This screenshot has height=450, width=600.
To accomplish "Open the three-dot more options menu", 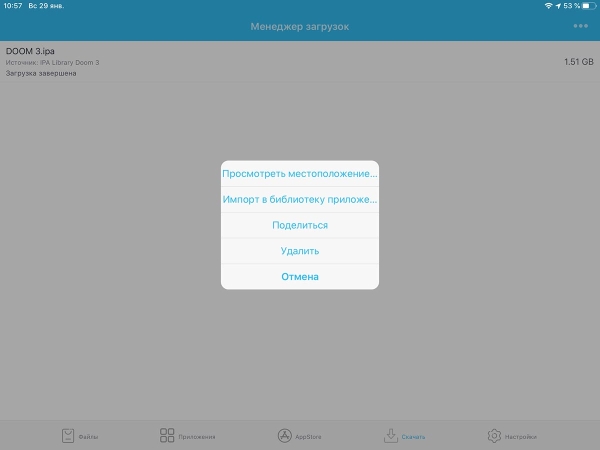I will [581, 26].
